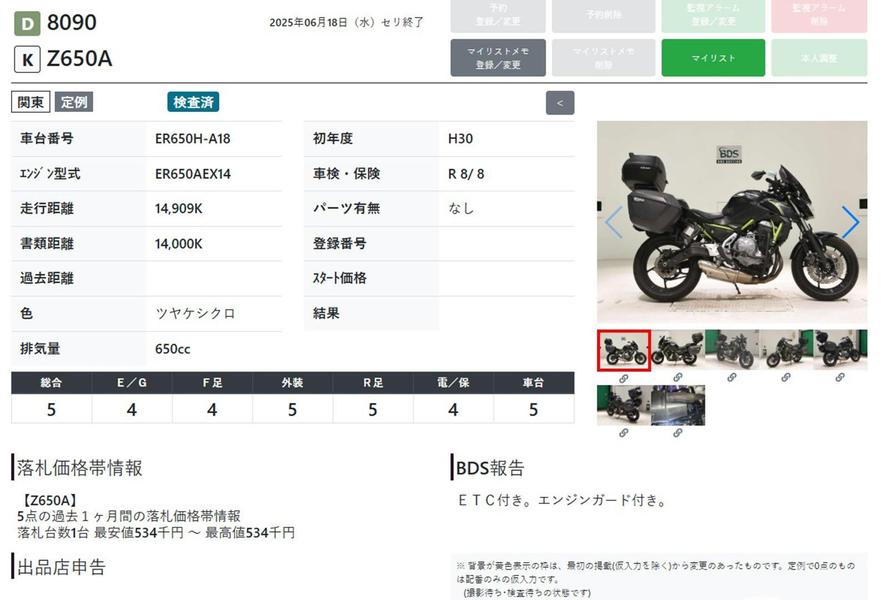The height and width of the screenshot is (600, 887).
Task: Collapse the panel with the '<' button
Action: click(x=560, y=102)
